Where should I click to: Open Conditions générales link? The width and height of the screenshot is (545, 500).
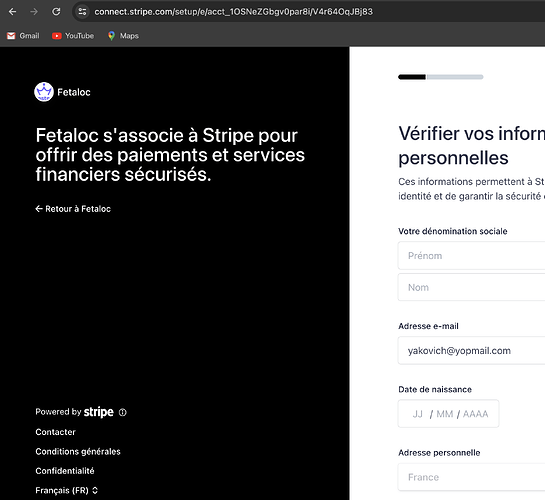point(78,451)
